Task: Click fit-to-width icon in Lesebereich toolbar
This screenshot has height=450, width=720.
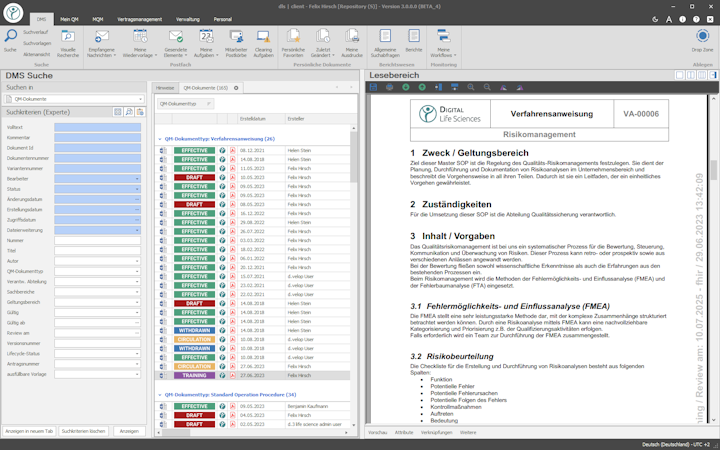Action: [455, 87]
